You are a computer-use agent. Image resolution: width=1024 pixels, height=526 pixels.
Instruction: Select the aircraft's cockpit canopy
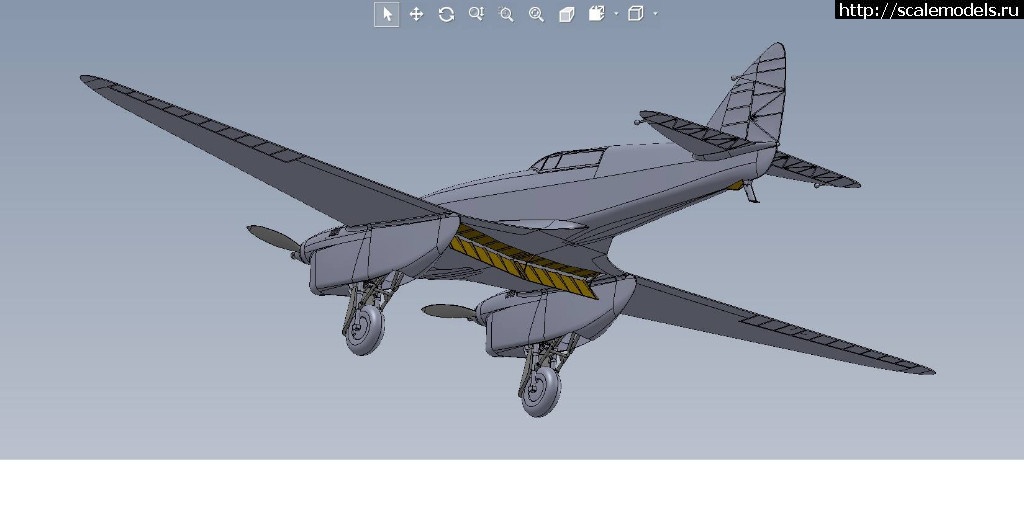click(568, 160)
